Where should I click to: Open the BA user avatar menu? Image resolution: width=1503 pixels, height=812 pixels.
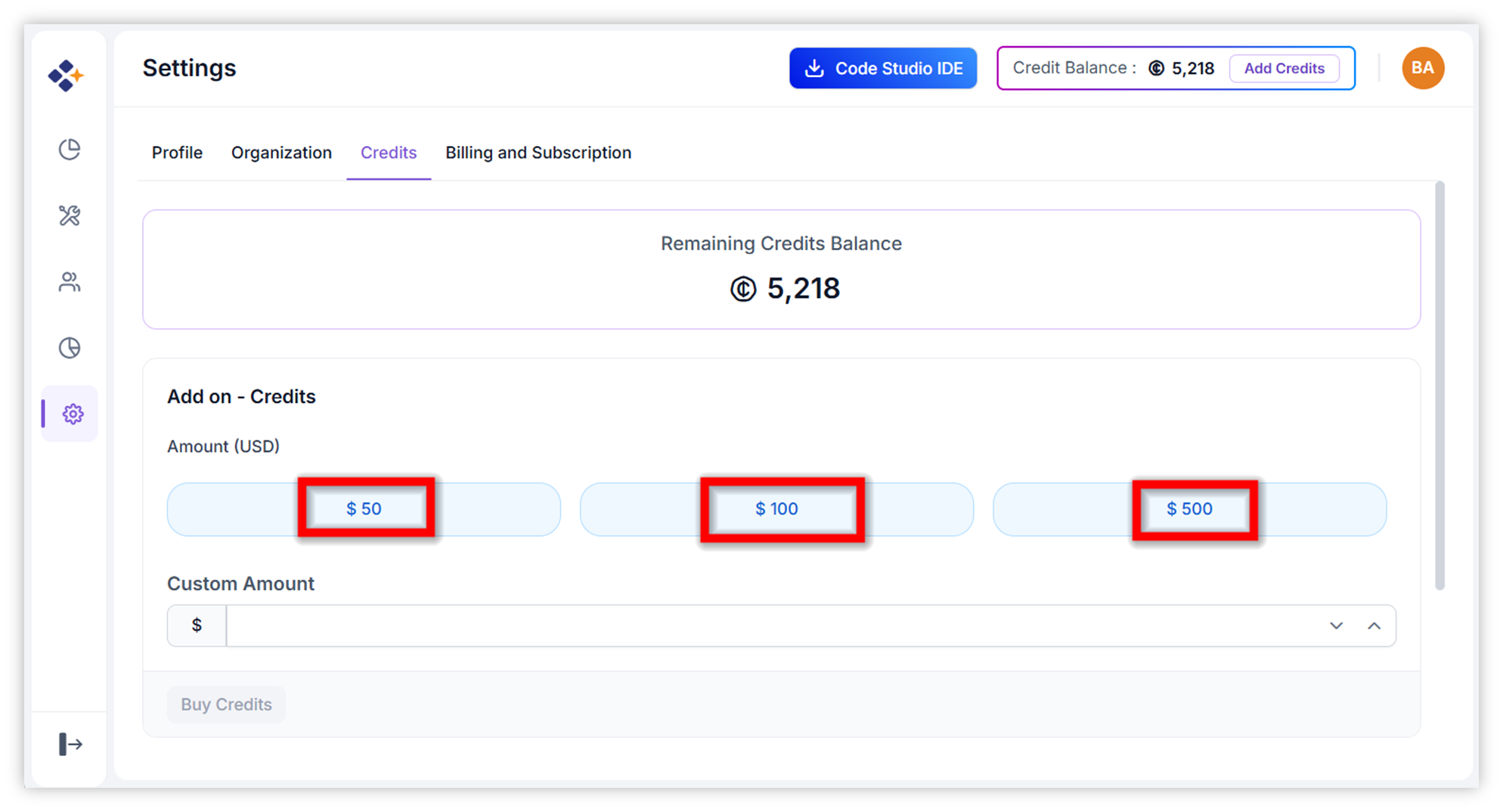pos(1423,68)
